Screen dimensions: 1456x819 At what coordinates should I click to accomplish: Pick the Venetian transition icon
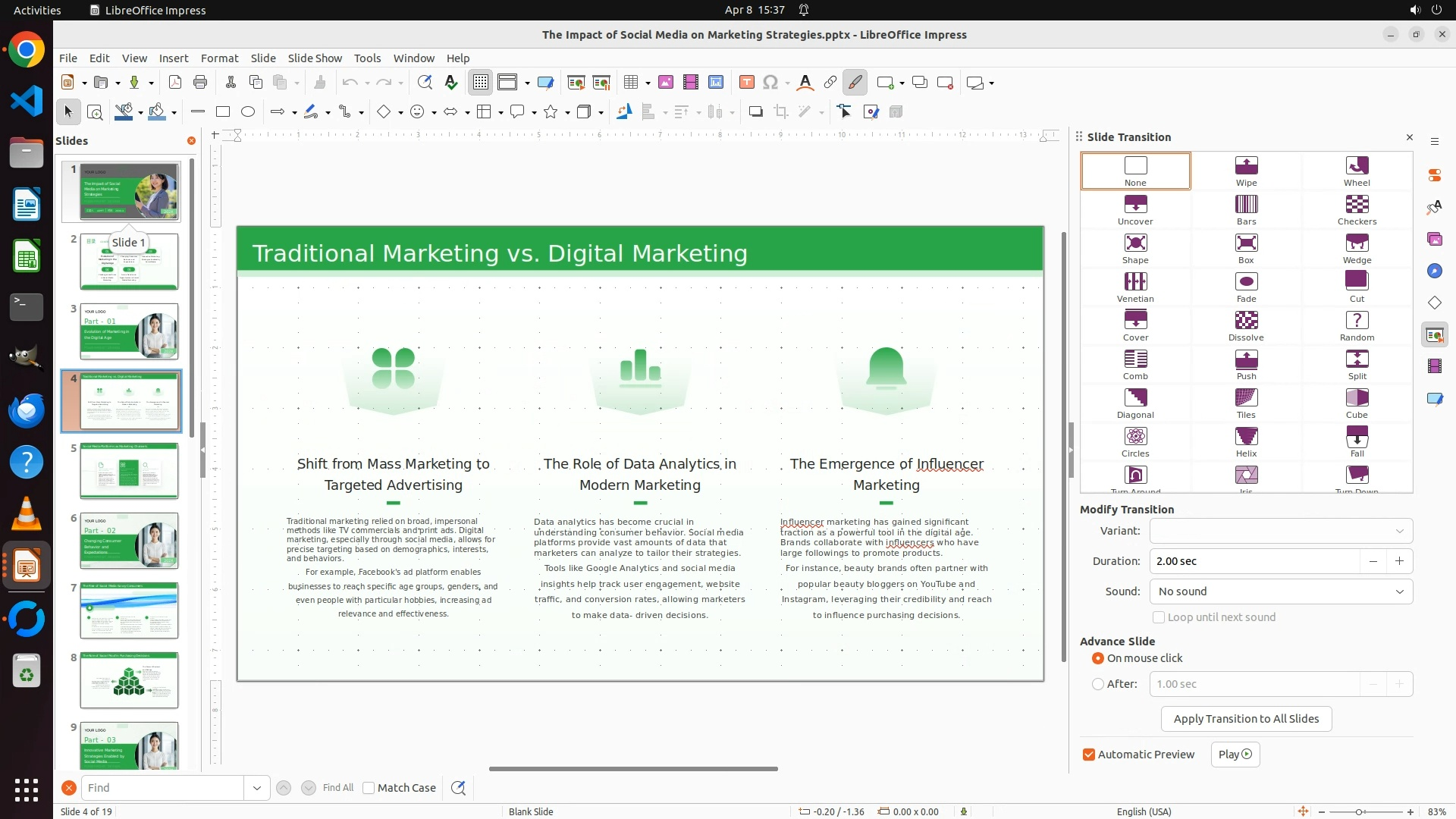tap(1135, 287)
